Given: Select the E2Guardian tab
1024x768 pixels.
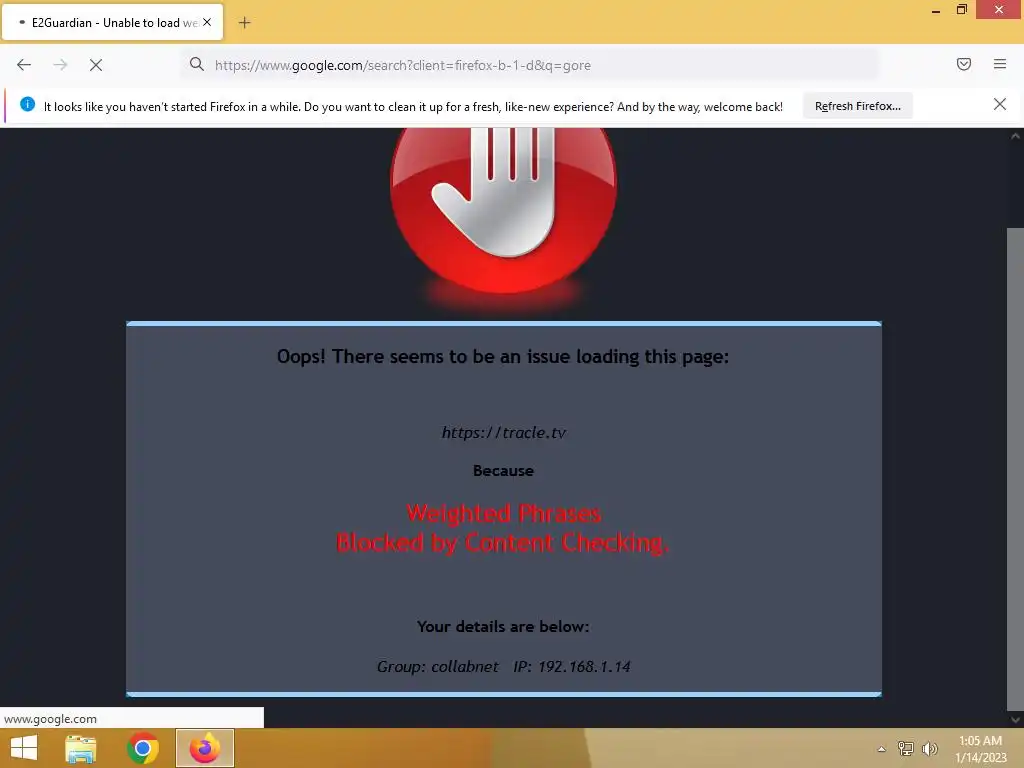Looking at the screenshot, I should click(112, 22).
